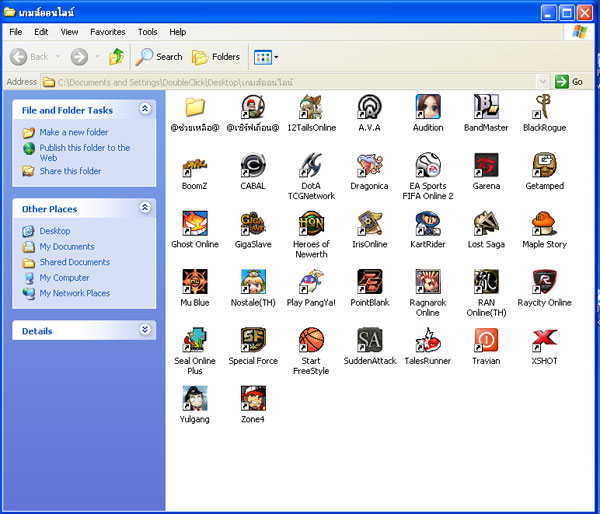Viewport: 600px width, 514px height.
Task: Open the Audition game shortcut
Action: tap(428, 107)
